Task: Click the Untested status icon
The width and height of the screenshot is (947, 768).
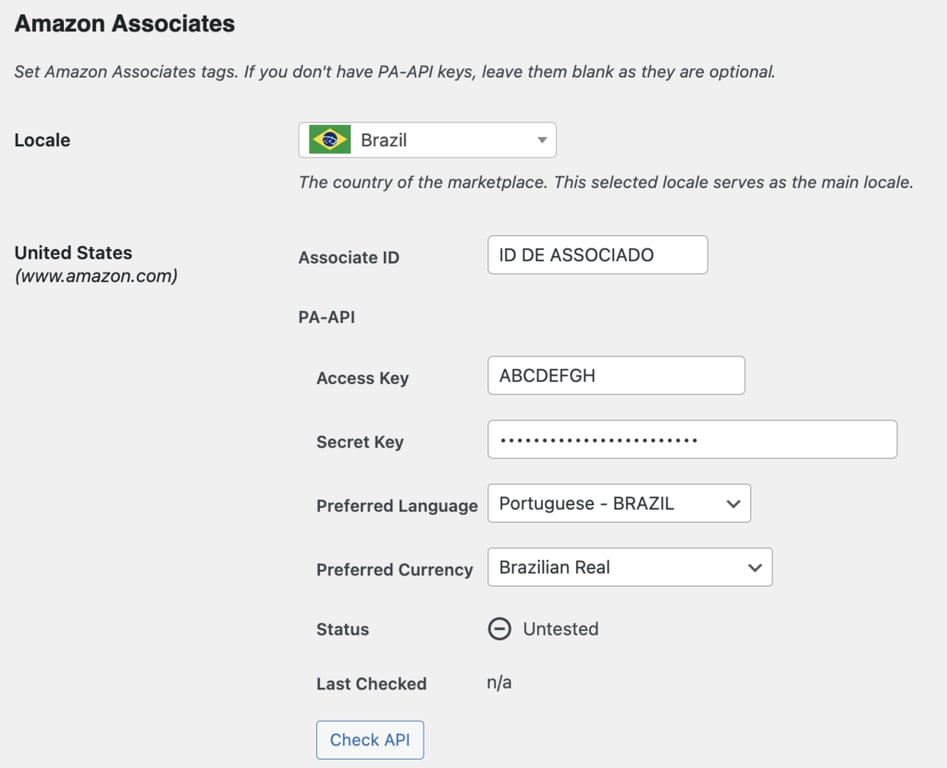Action: click(x=499, y=629)
